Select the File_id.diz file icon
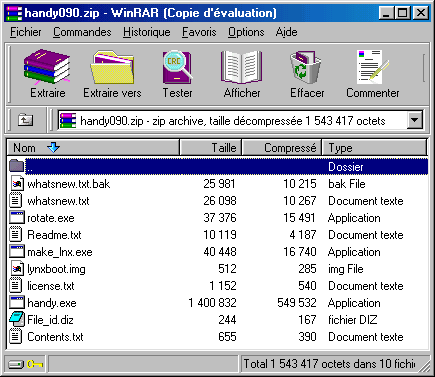Viewport: 435px width, 377px height. [x=17, y=320]
